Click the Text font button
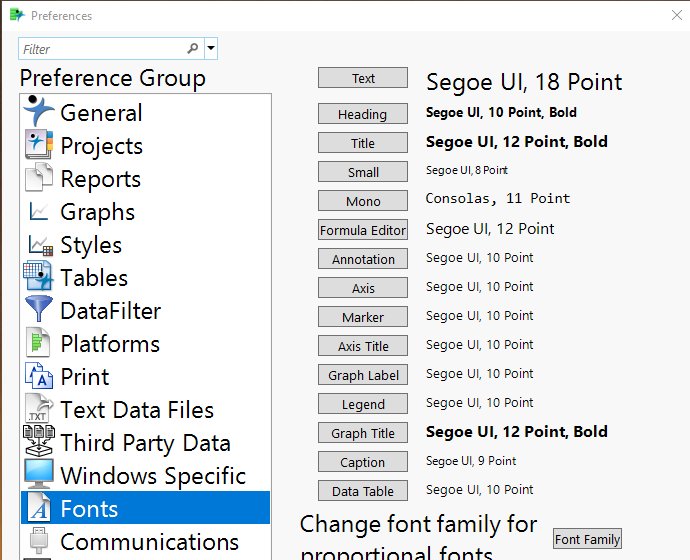The height and width of the screenshot is (560, 690). (363, 78)
